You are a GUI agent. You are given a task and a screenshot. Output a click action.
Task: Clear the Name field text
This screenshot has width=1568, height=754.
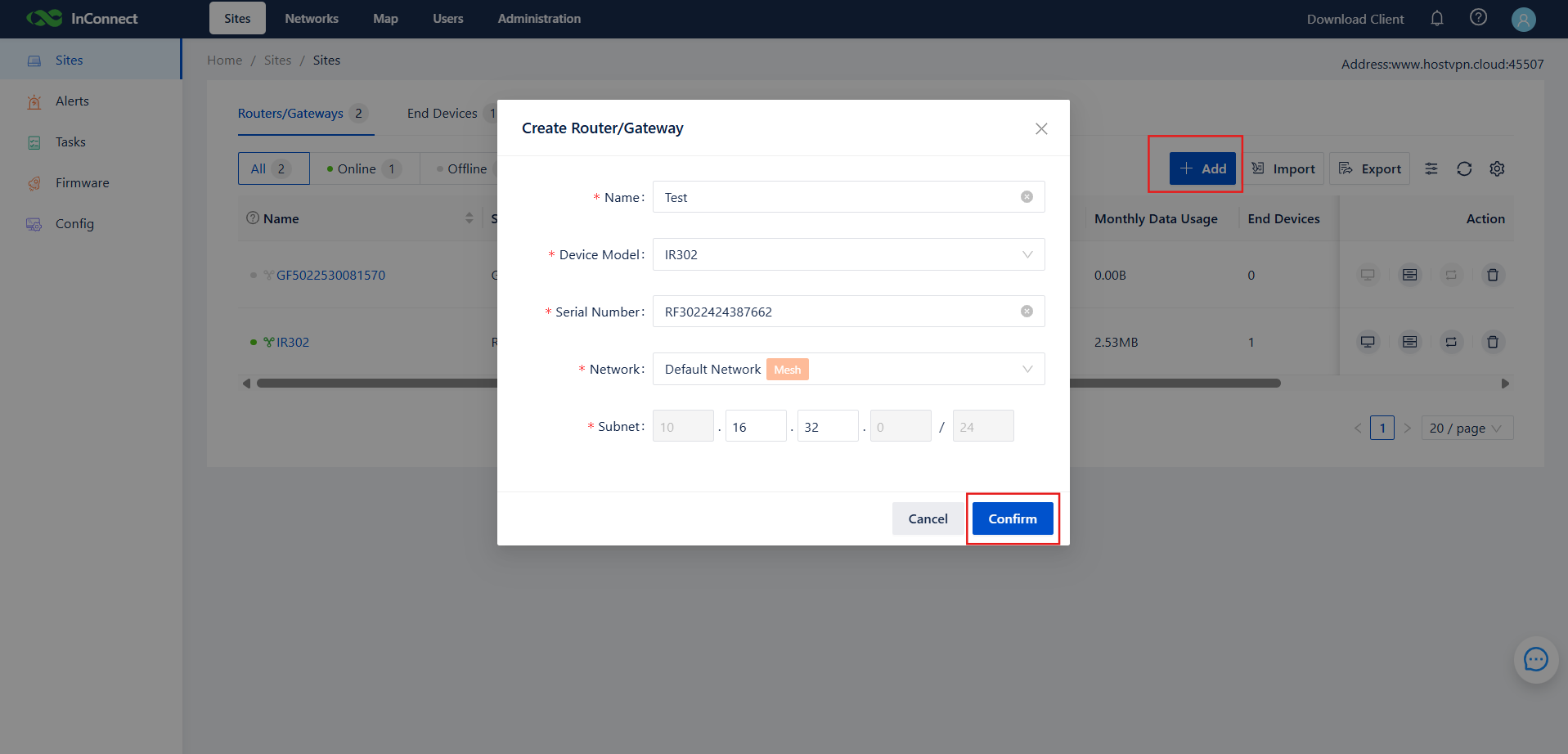tap(1027, 197)
